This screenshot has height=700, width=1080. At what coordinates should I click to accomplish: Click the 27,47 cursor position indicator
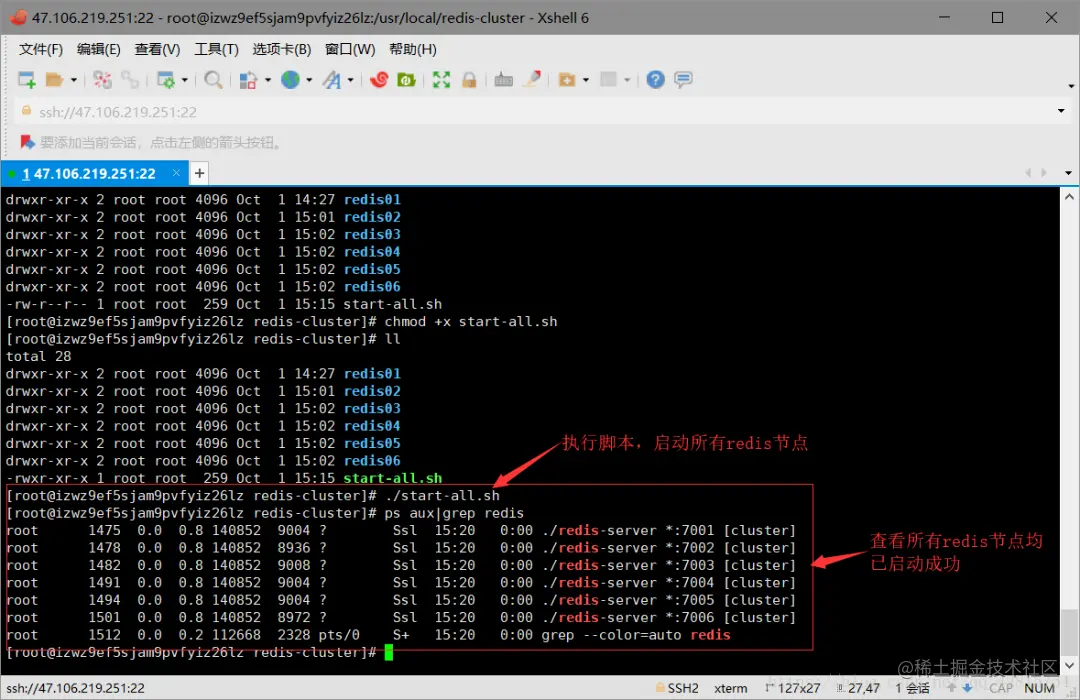pos(858,688)
